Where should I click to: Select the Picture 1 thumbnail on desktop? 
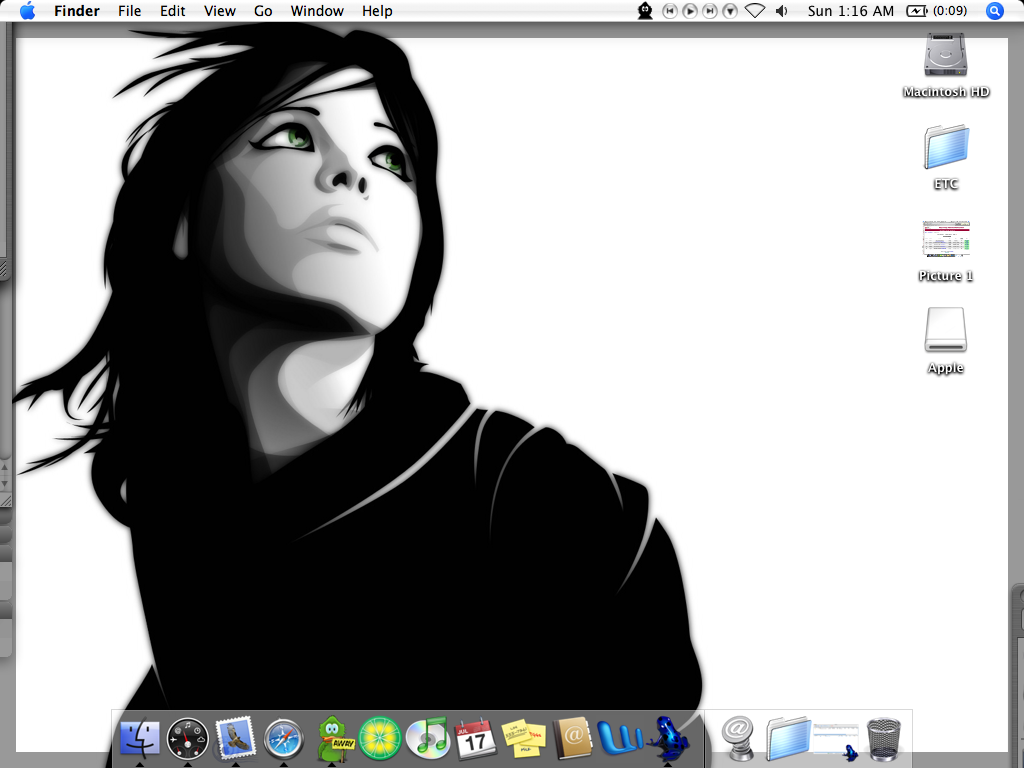946,238
